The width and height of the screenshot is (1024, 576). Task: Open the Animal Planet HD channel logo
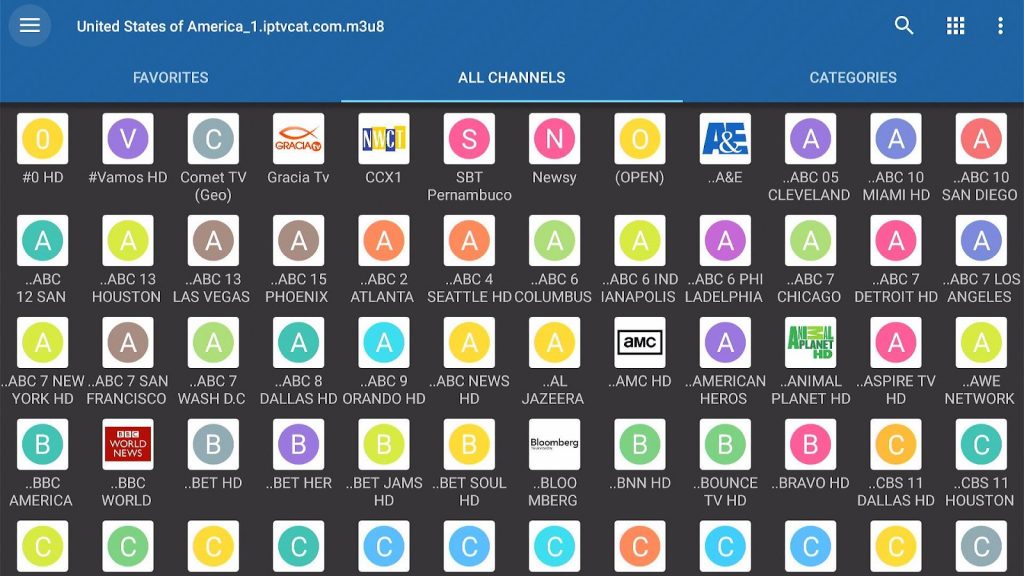tap(810, 343)
